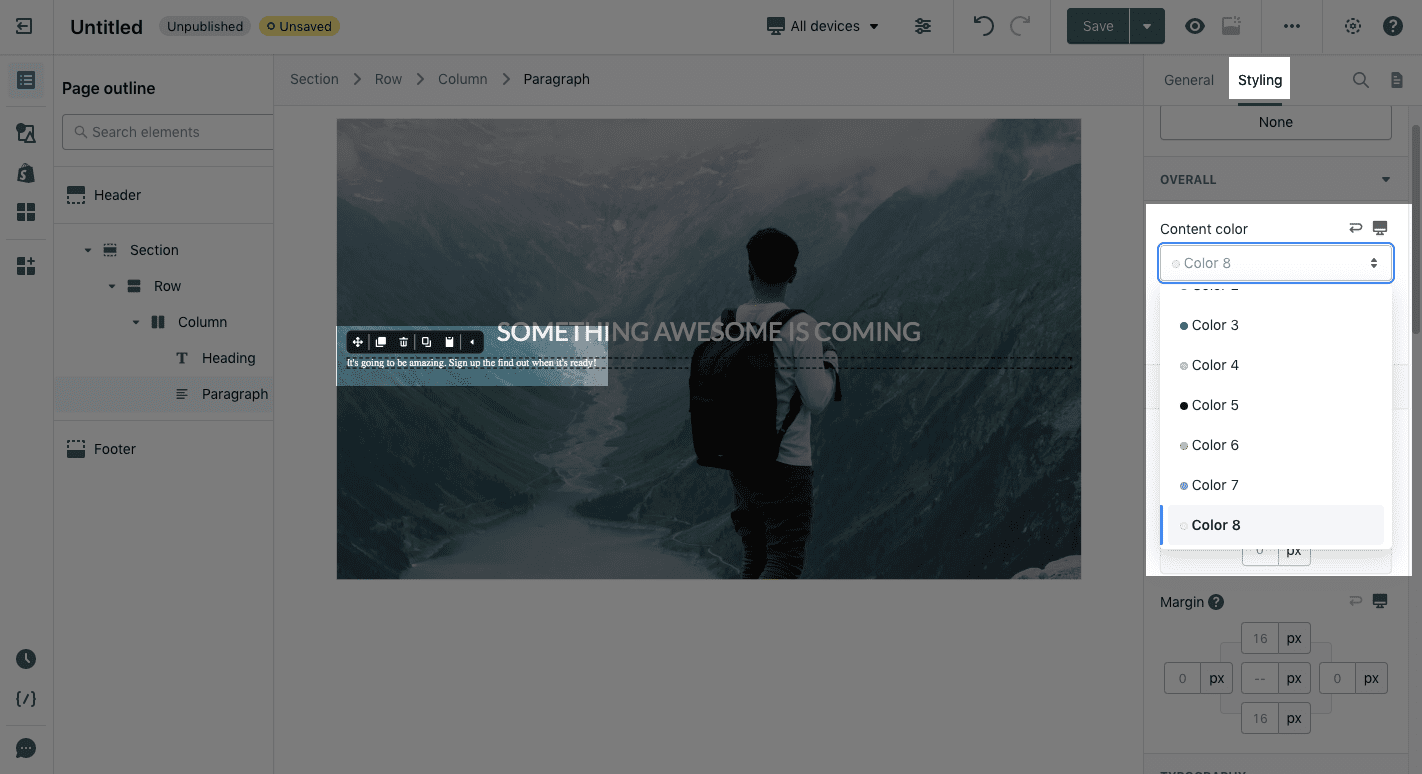Screen dimensions: 1422x774
Task: Click the right margin value field
Action: click(1336, 678)
